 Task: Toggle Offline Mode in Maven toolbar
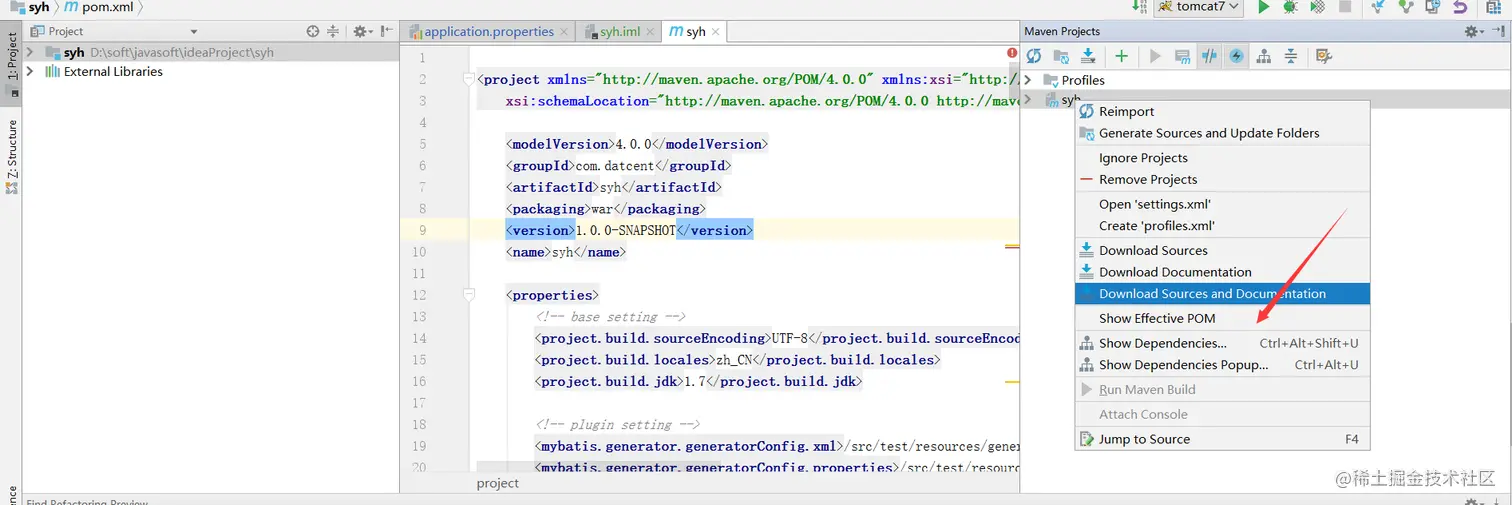(x=1210, y=57)
